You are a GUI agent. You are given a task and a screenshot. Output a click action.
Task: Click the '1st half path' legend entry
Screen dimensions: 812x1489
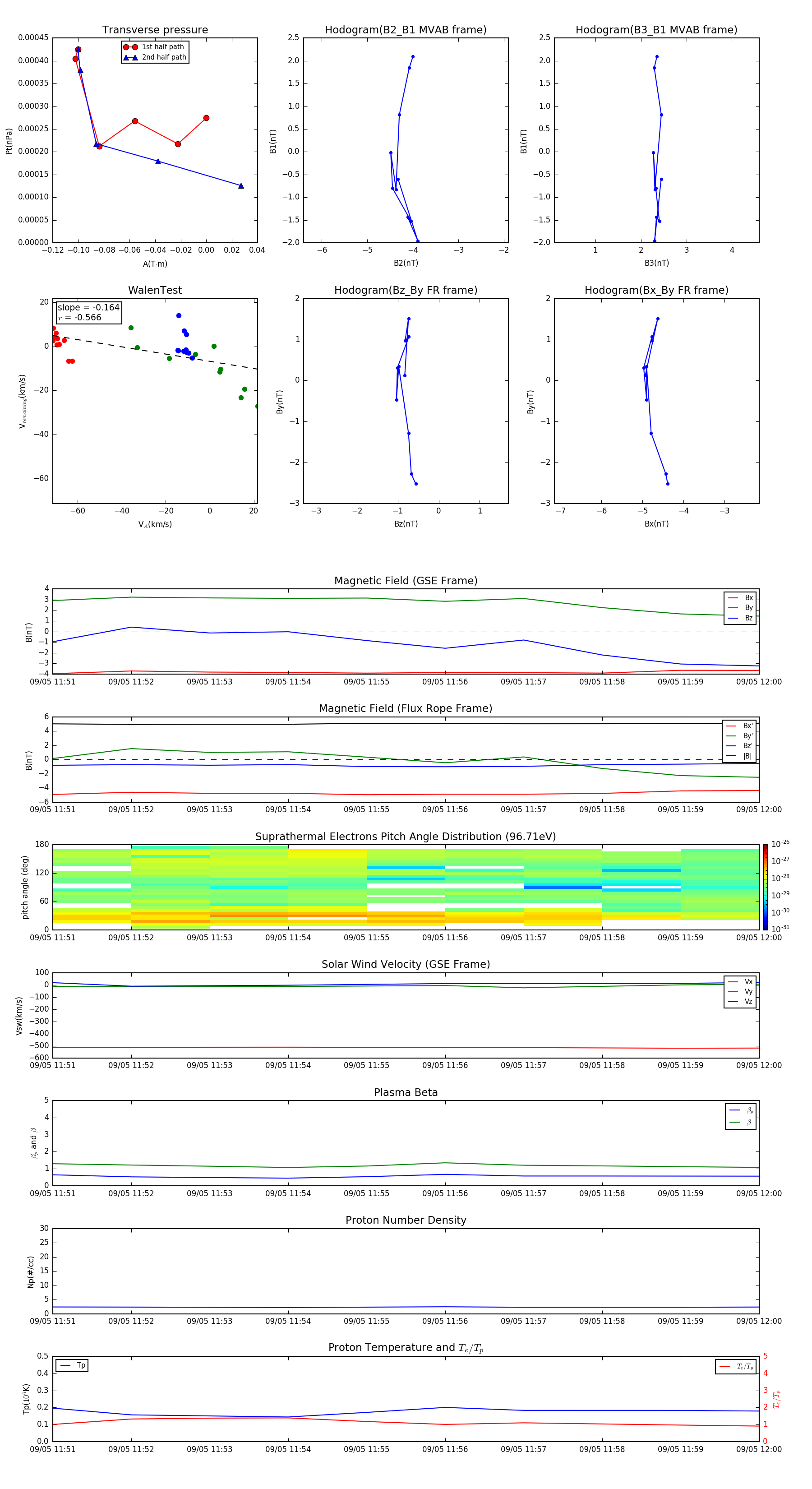(x=154, y=47)
